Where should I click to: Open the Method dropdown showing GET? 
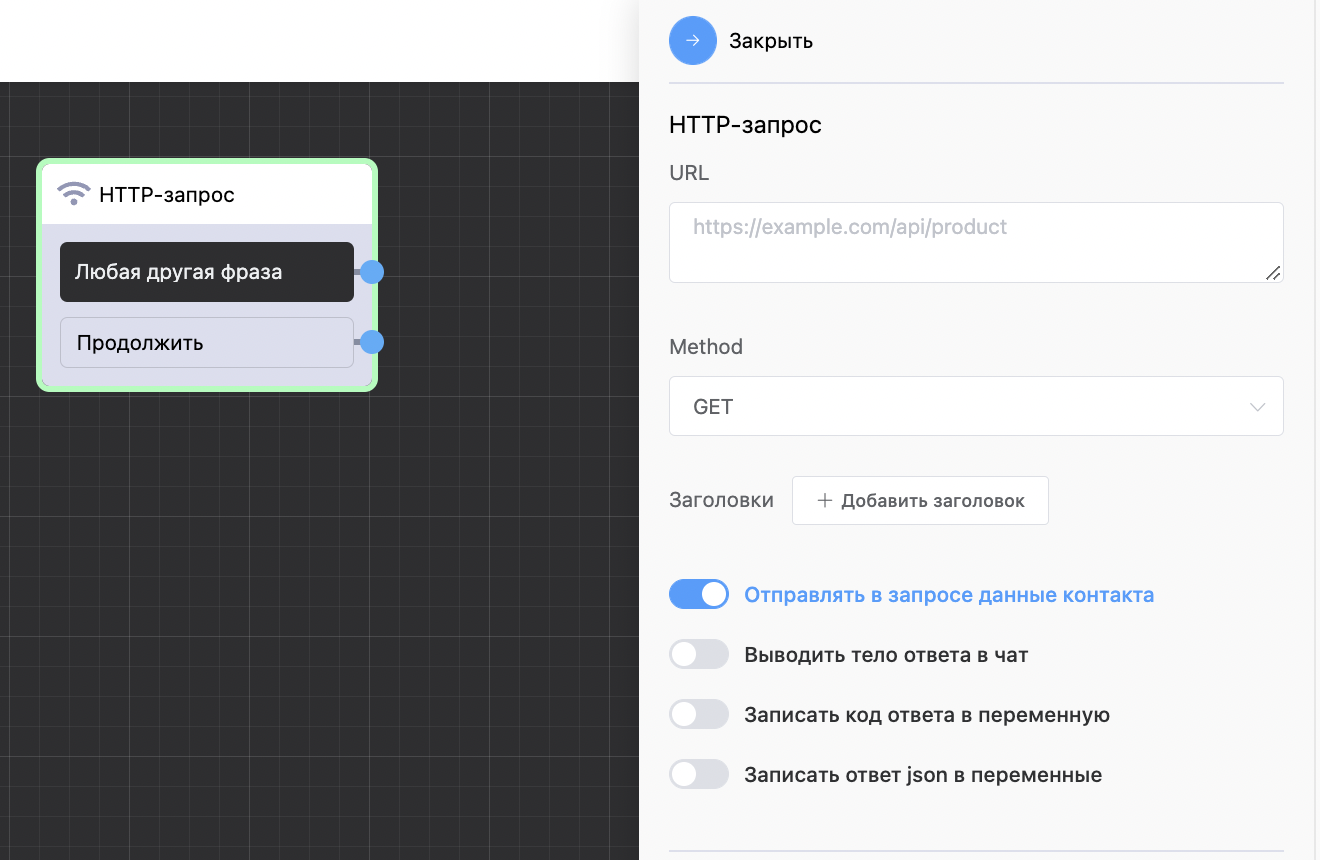[x=976, y=406]
